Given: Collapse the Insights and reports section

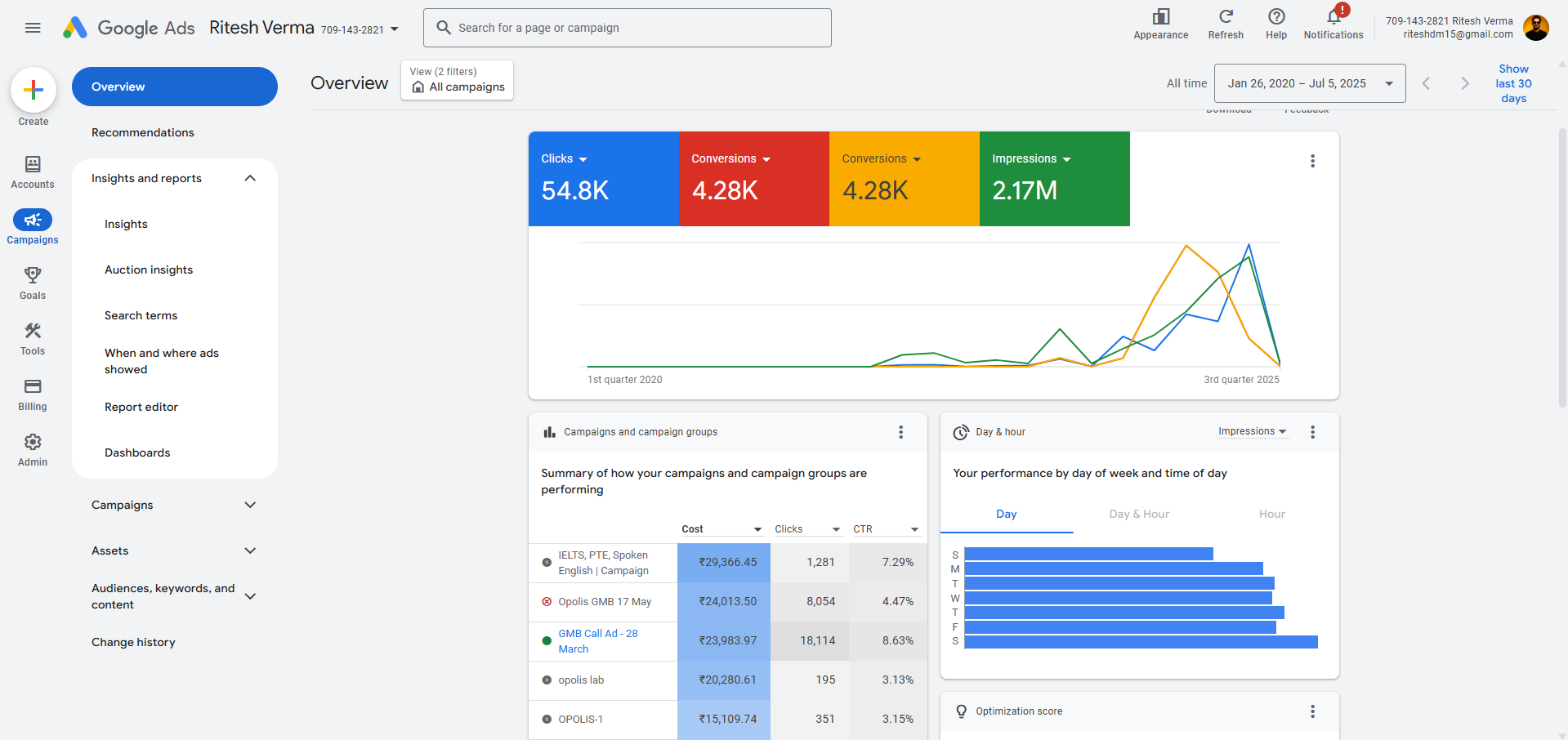Looking at the screenshot, I should pyautogui.click(x=250, y=178).
